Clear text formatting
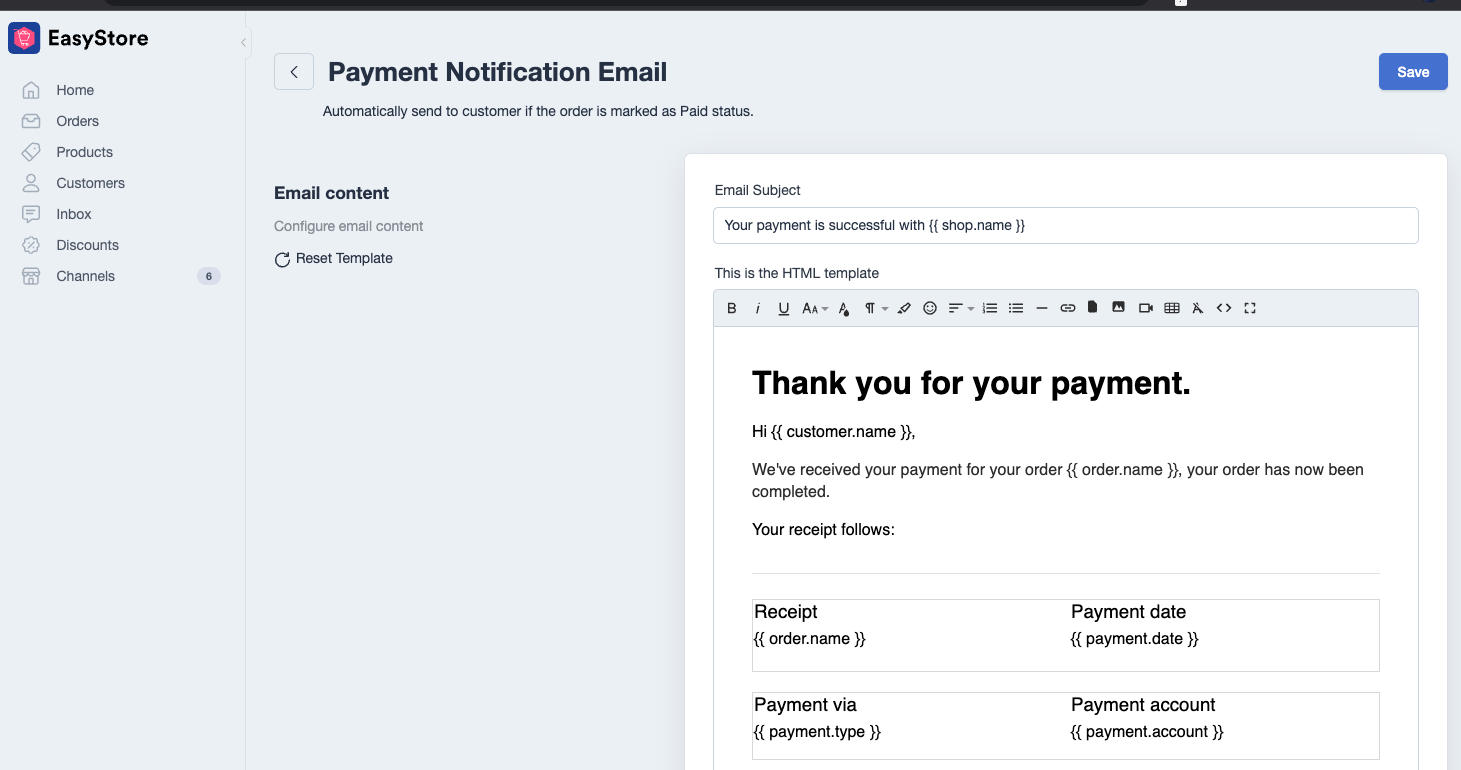The height and width of the screenshot is (770, 1461). click(x=1198, y=308)
